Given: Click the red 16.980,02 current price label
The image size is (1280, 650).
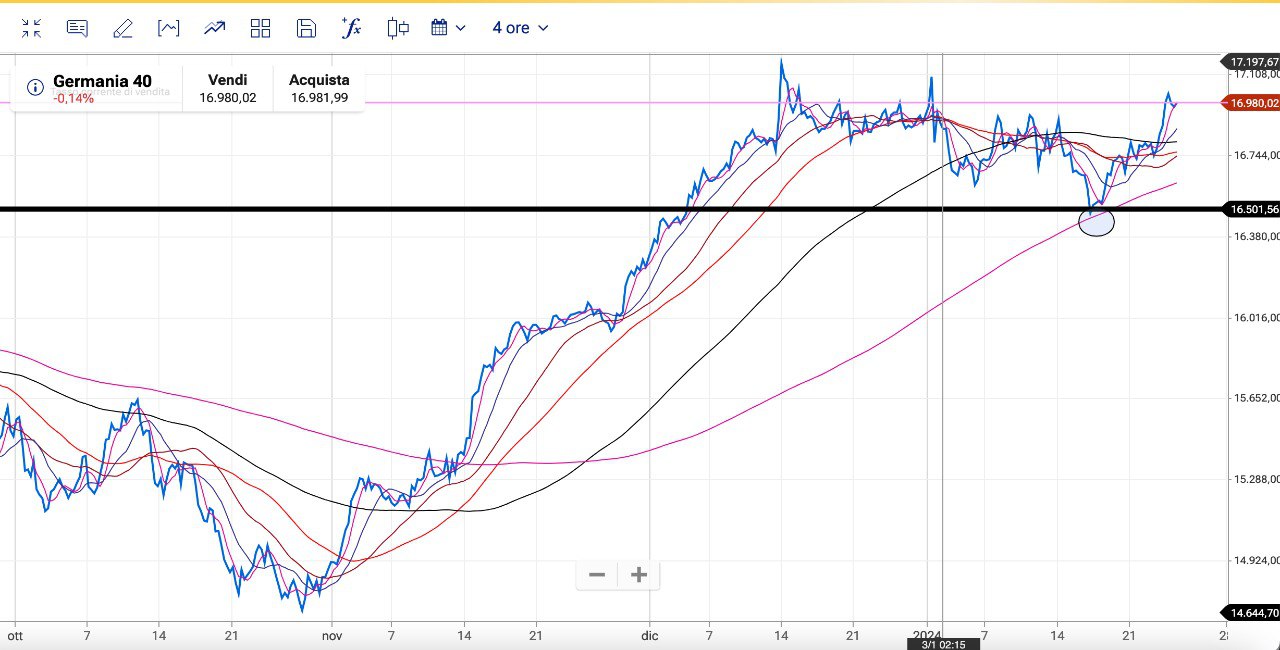Looking at the screenshot, I should click(1254, 103).
